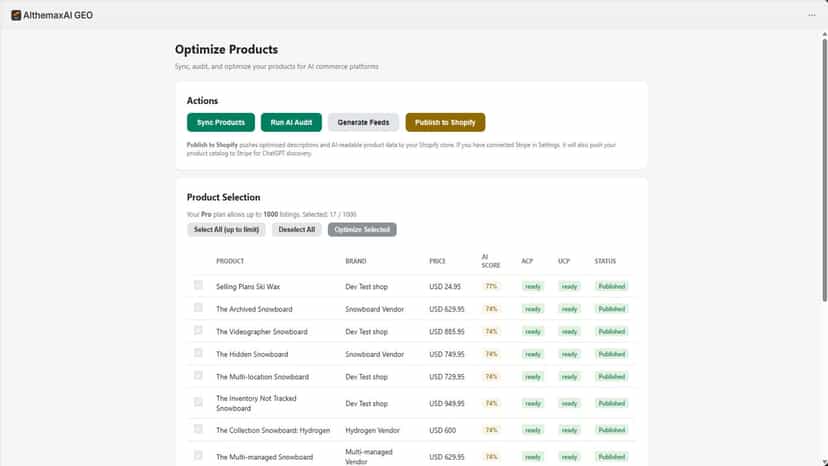Run the AI Audit
This screenshot has width=828, height=466.
(x=291, y=122)
